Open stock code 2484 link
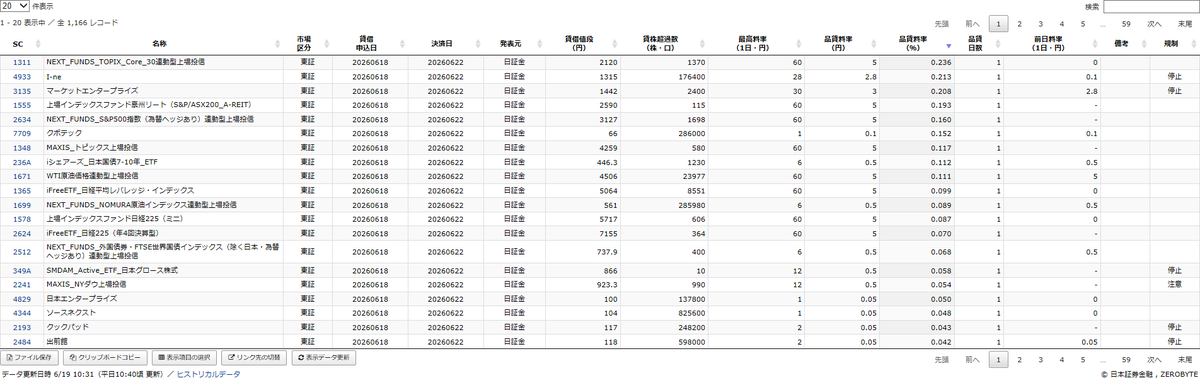 (21, 341)
